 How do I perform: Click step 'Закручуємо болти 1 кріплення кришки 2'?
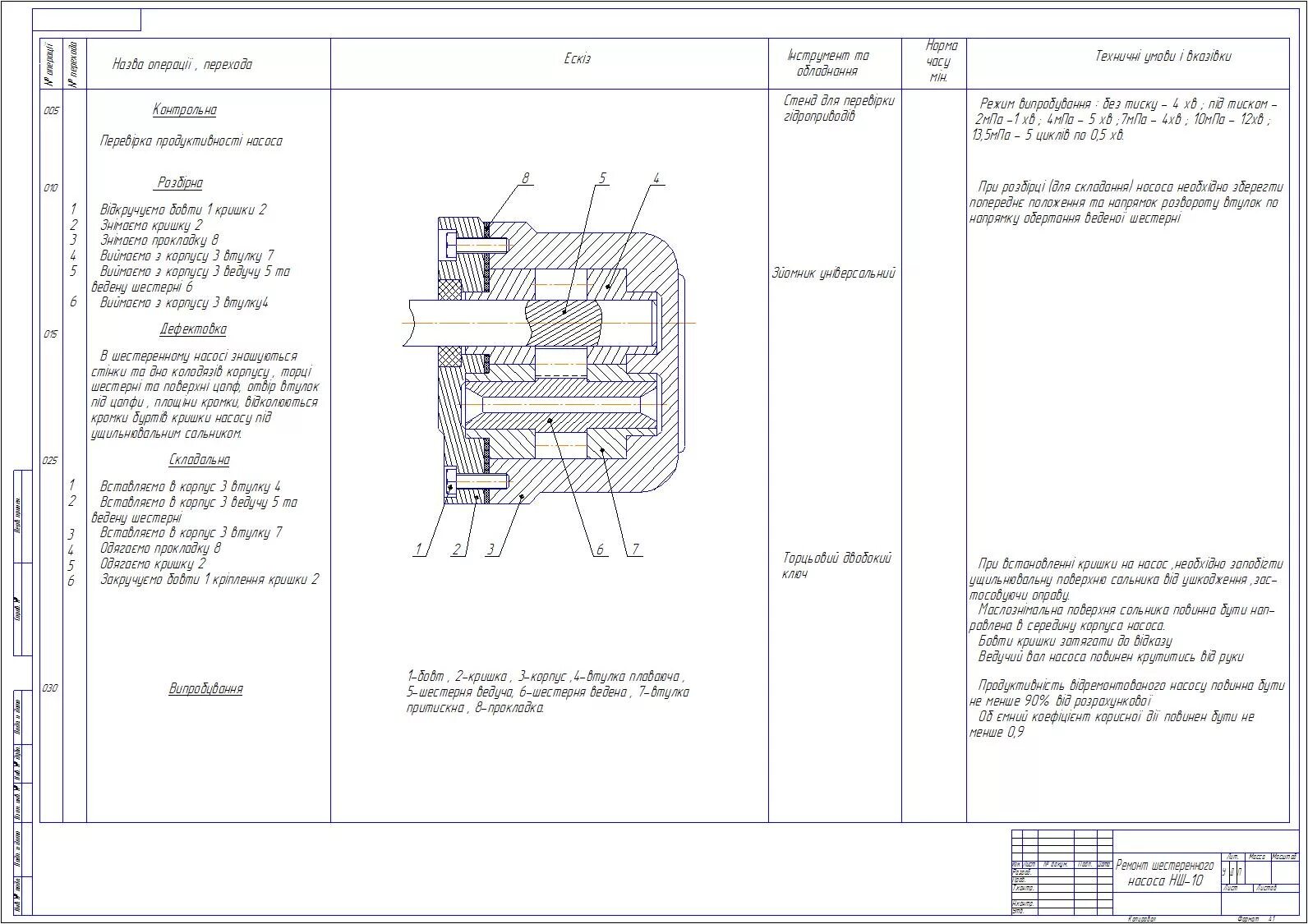pyautogui.click(x=210, y=580)
